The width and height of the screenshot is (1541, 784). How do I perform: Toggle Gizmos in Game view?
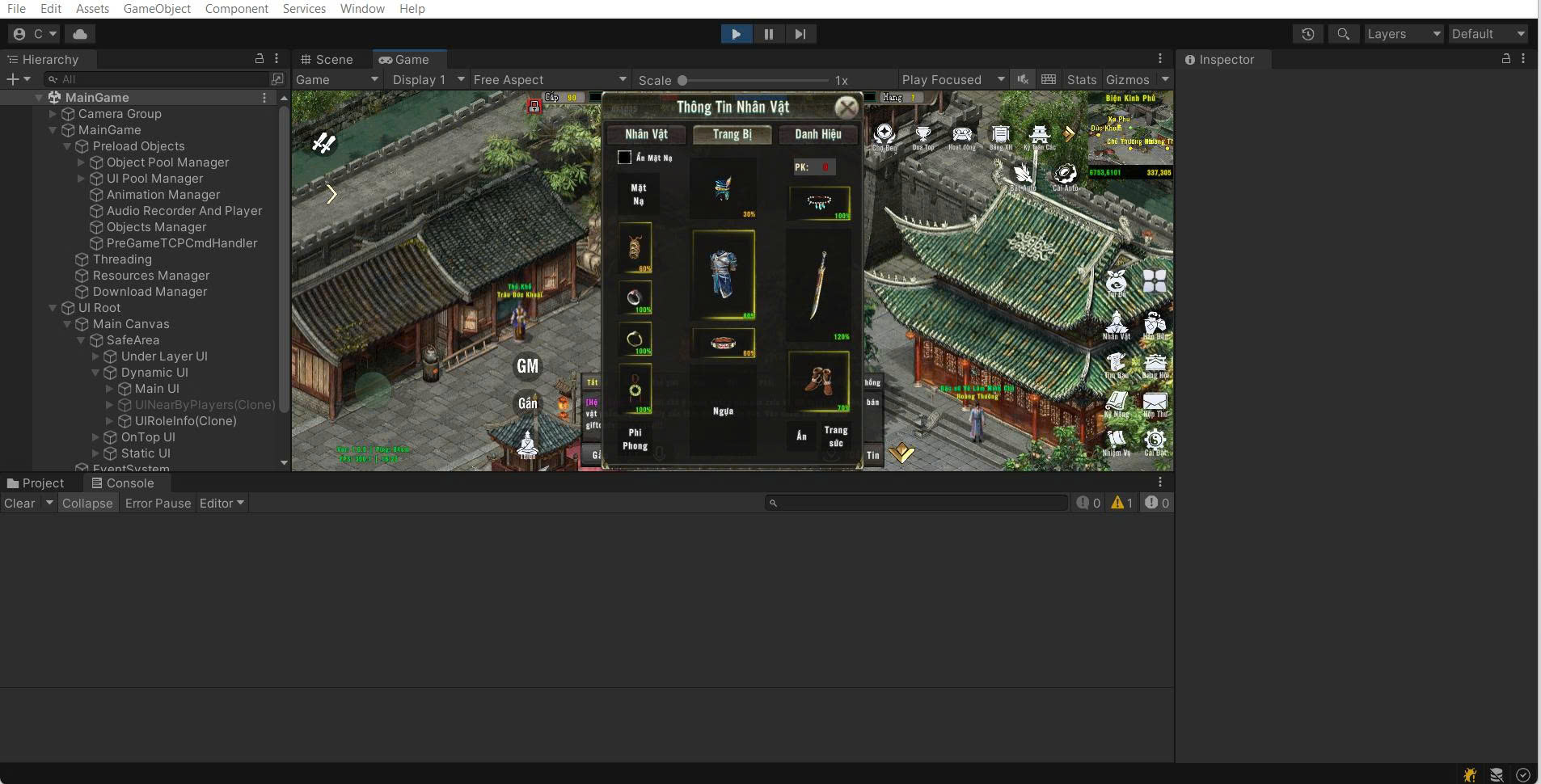[x=1127, y=79]
